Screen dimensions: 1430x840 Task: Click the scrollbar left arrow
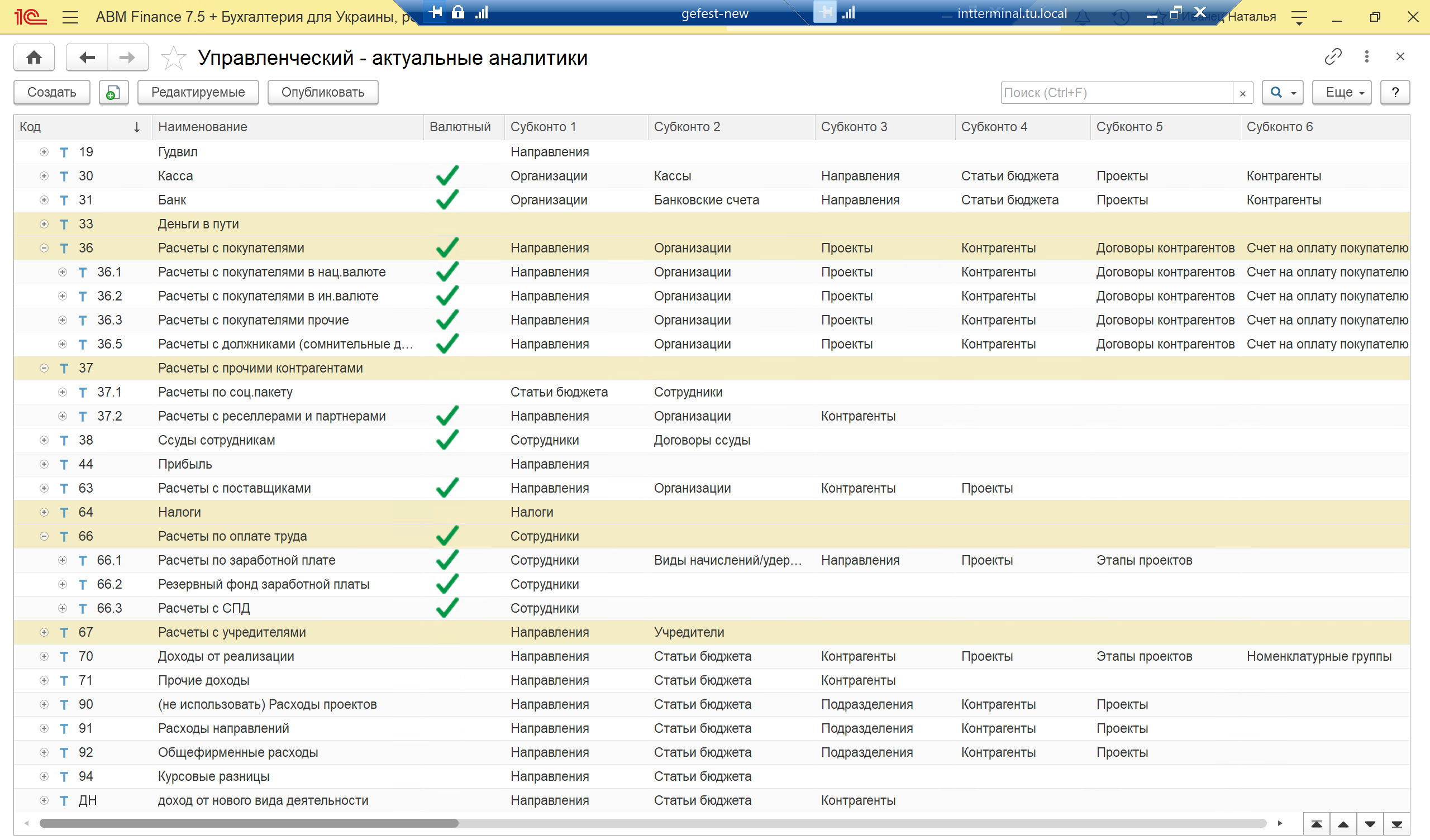[26, 824]
